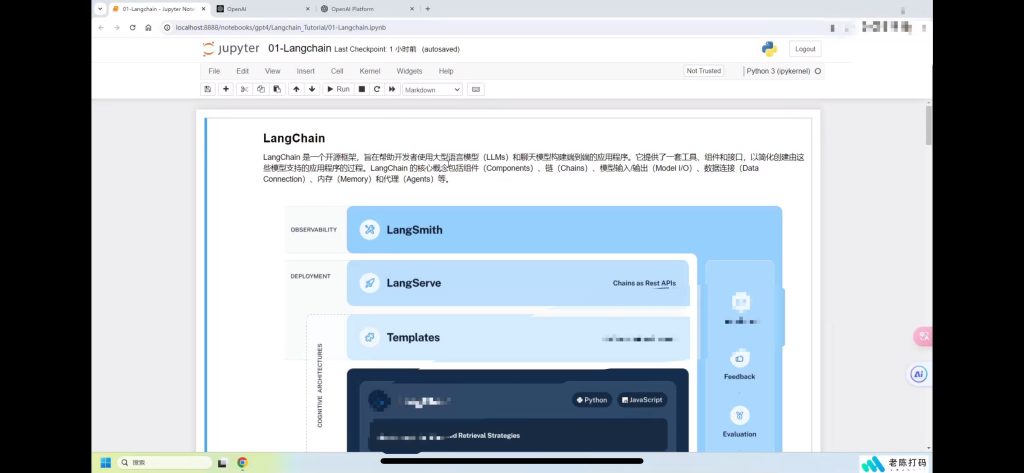The image size is (1024, 473).
Task: Open the Widgets menu
Action: coord(409,71)
